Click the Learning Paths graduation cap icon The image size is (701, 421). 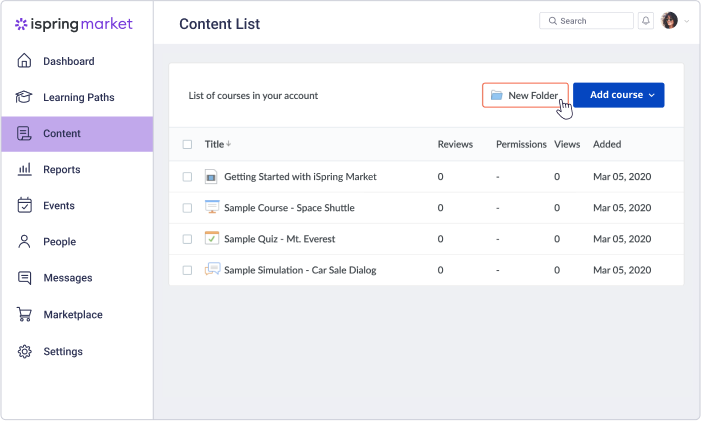pos(24,97)
